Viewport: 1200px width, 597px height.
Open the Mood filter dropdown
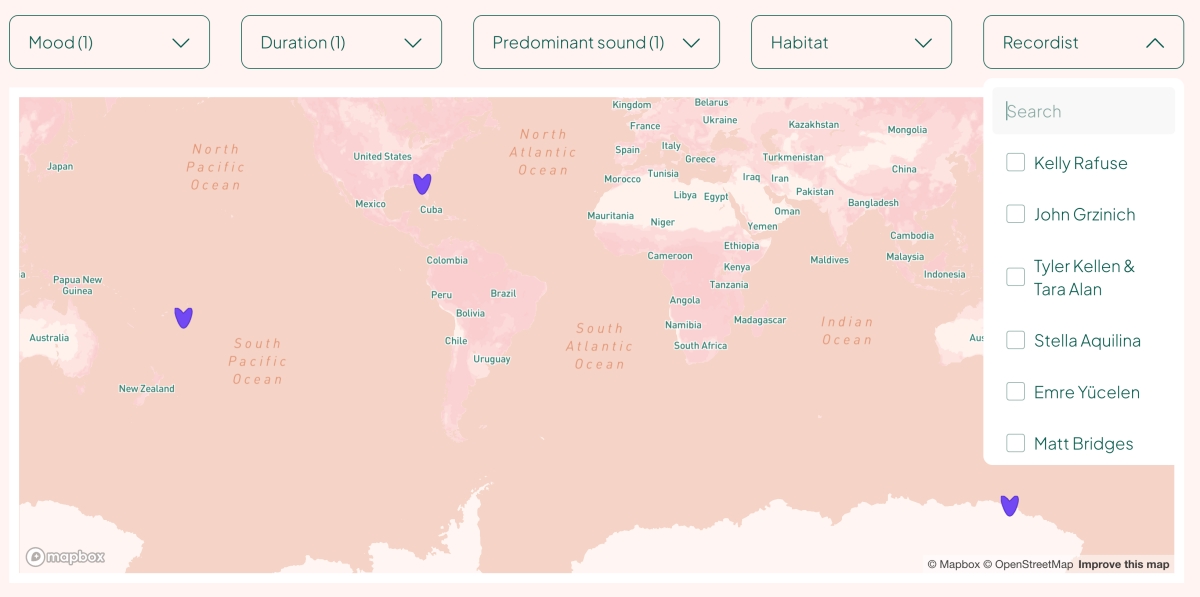[x=109, y=42]
